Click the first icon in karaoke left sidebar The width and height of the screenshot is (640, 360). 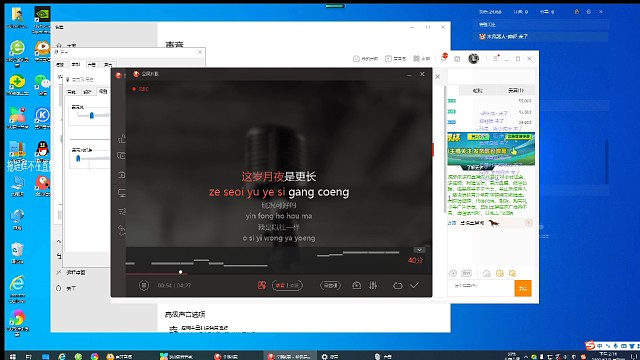tap(122, 139)
